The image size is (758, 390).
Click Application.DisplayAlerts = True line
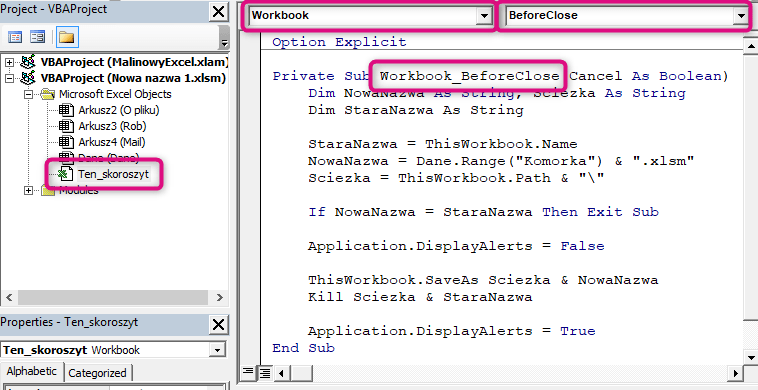coord(452,331)
